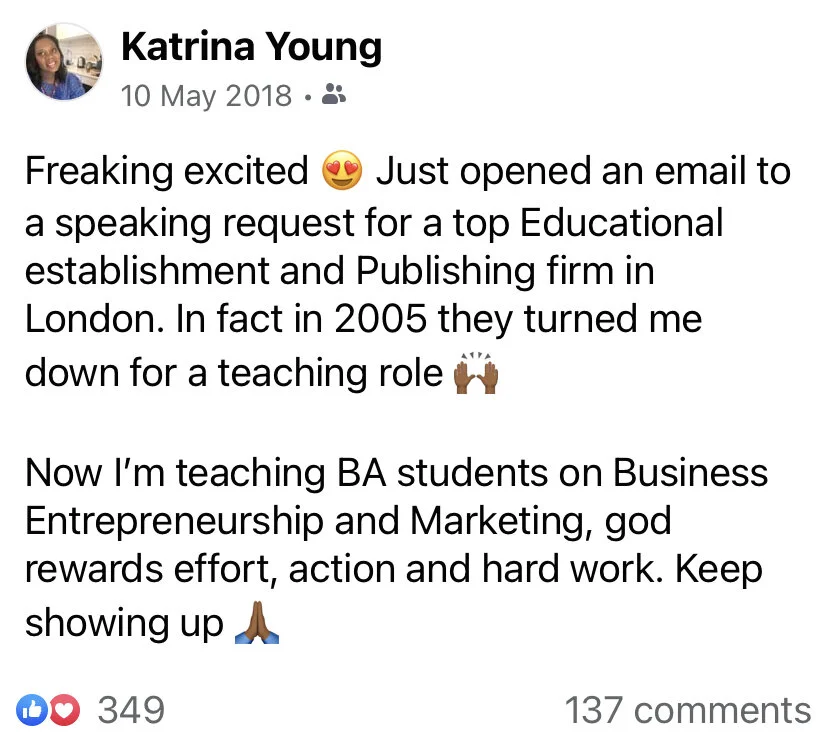Open the 10 May 2018 timestamp
Image resolution: width=828 pixels, height=738 pixels.
206,96
